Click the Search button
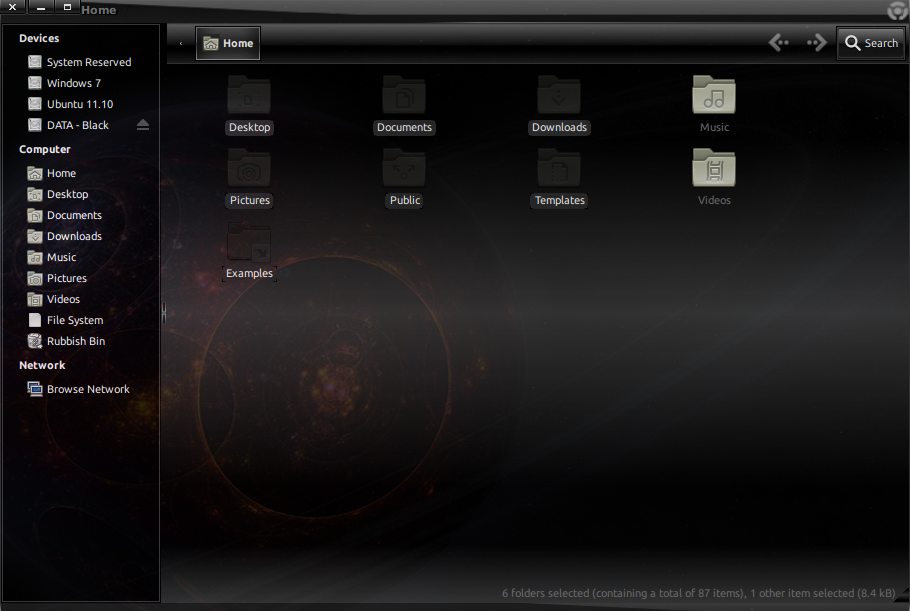This screenshot has height=611, width=910. pyautogui.click(x=871, y=43)
